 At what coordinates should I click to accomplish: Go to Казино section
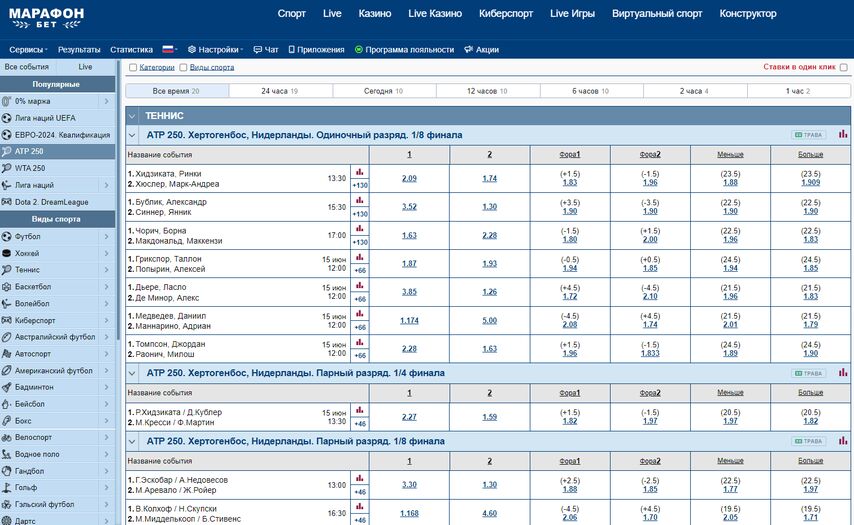click(x=375, y=14)
